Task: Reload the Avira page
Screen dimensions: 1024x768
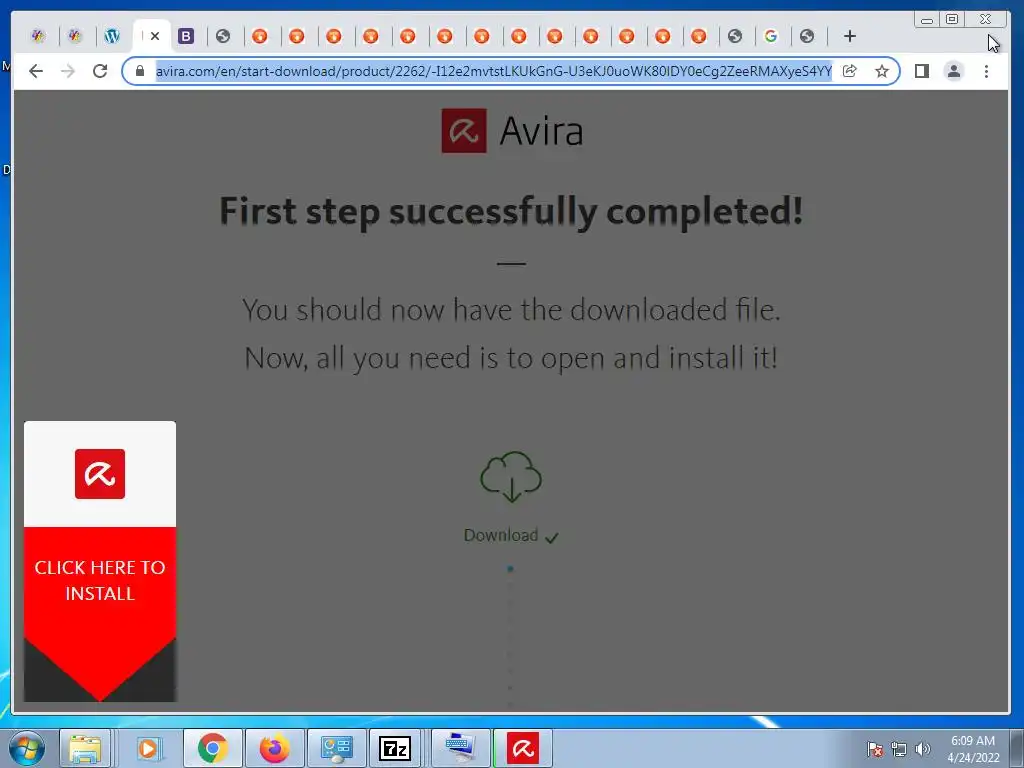Action: click(x=100, y=71)
